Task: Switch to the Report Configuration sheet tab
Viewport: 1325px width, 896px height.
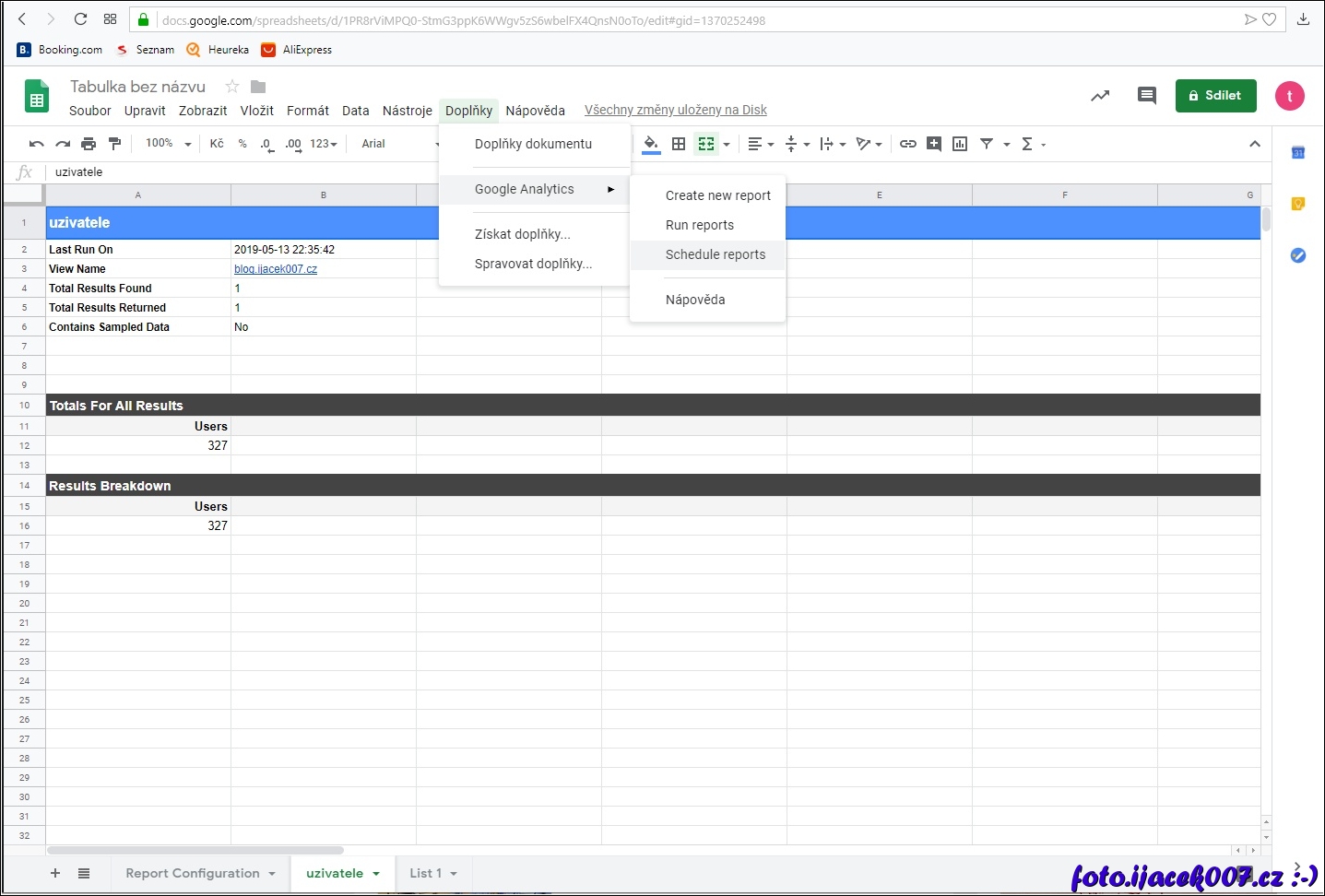Action: pyautogui.click(x=193, y=874)
